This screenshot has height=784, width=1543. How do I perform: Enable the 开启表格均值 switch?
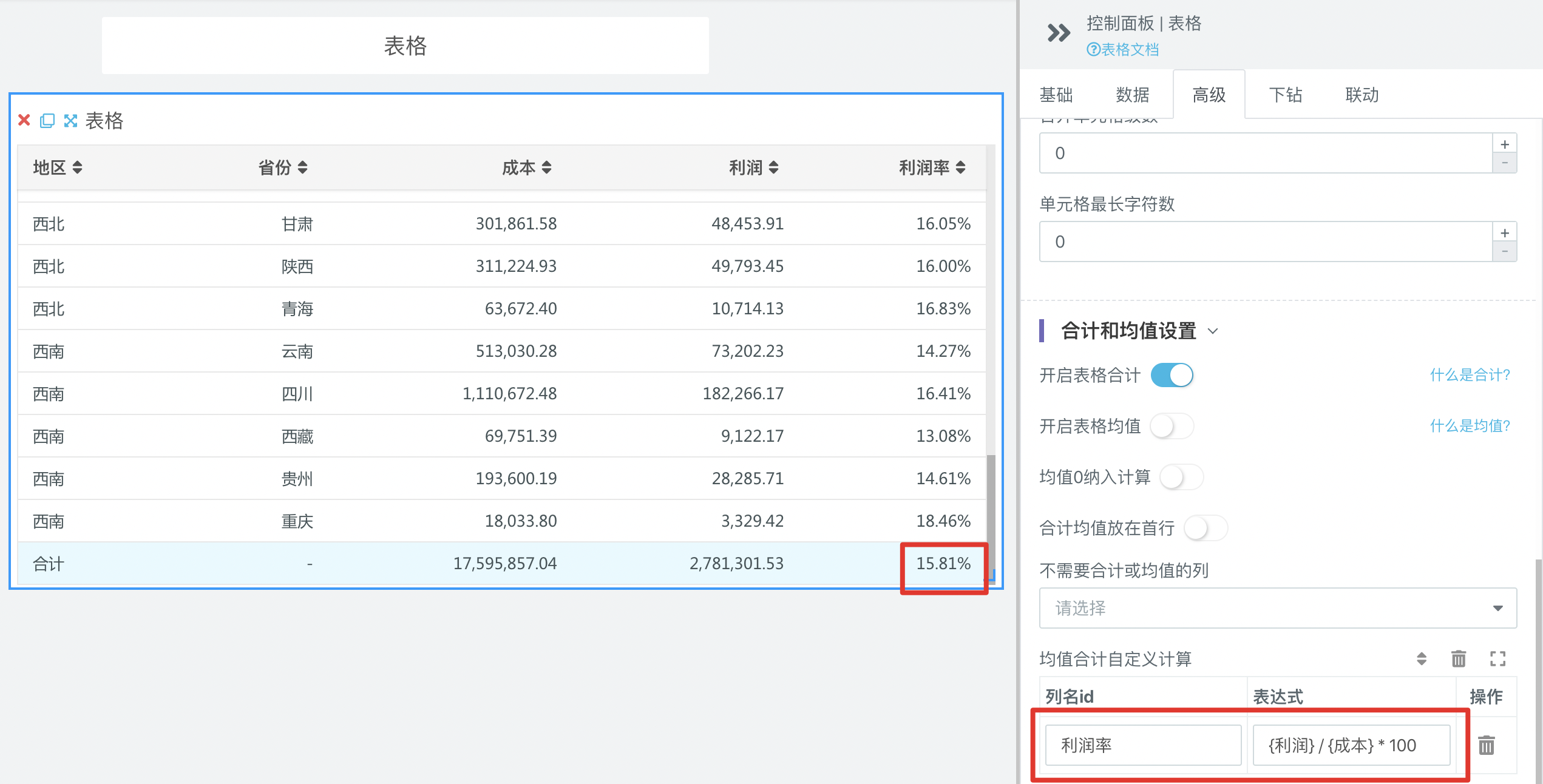tap(1172, 426)
